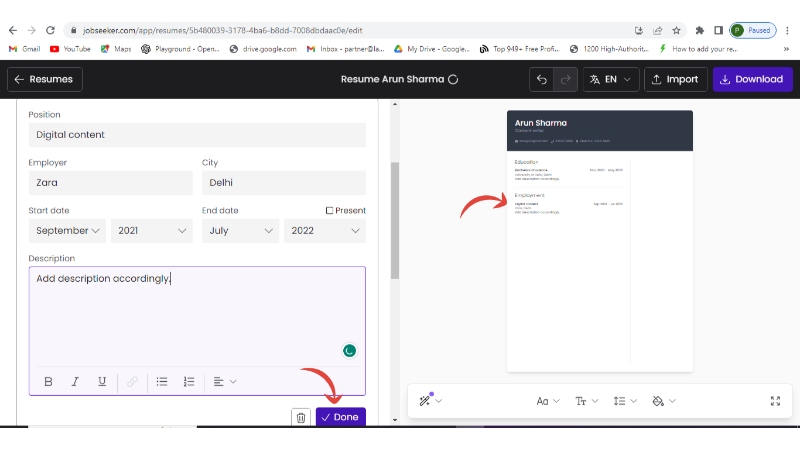The image size is (800, 449).
Task: Check the Present end date box
Action: click(329, 210)
